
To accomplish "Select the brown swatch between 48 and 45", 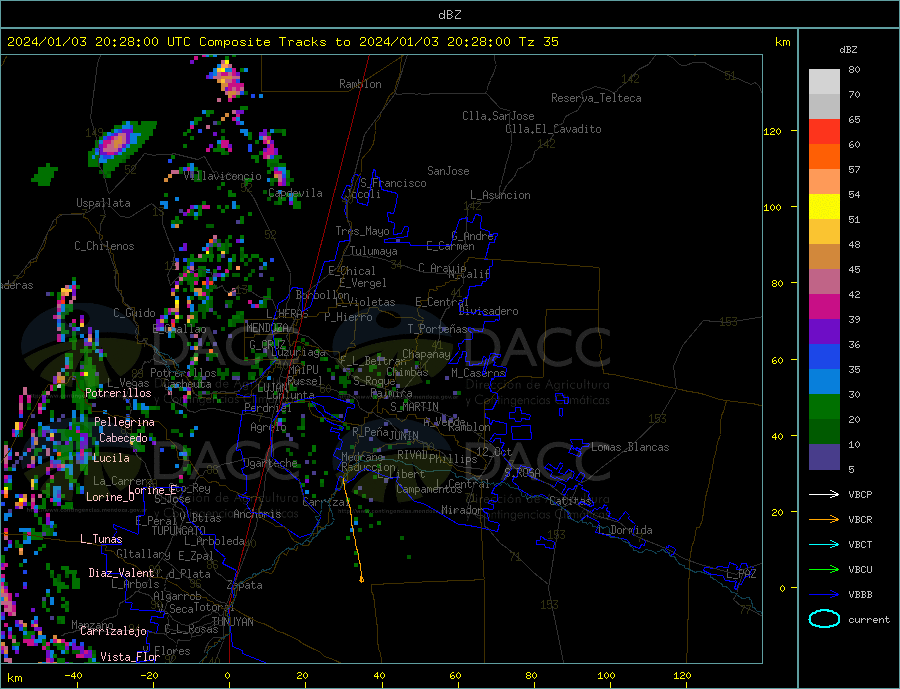I will [824, 257].
